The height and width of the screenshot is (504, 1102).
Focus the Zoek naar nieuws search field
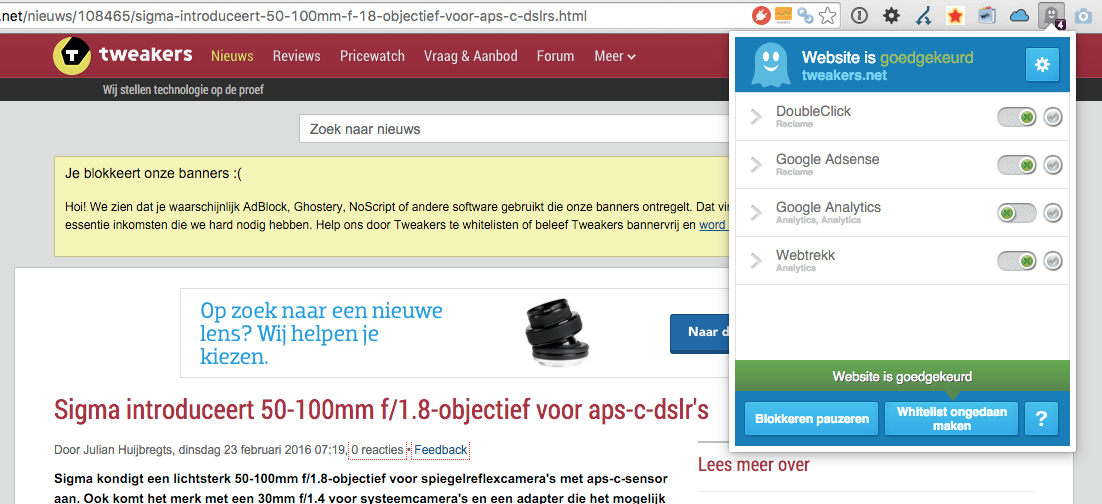click(x=514, y=129)
